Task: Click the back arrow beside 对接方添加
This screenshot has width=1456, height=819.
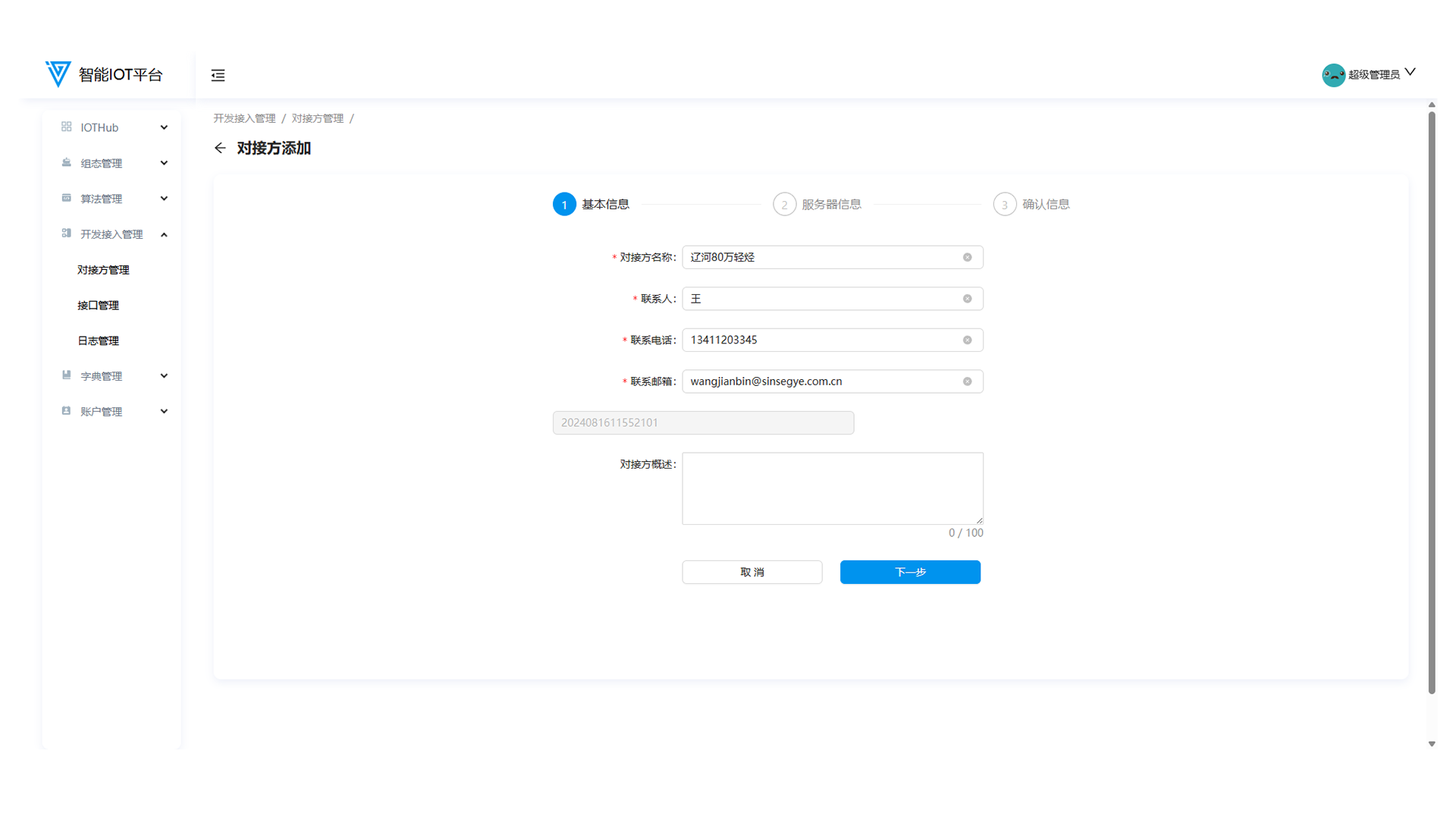Action: [220, 148]
